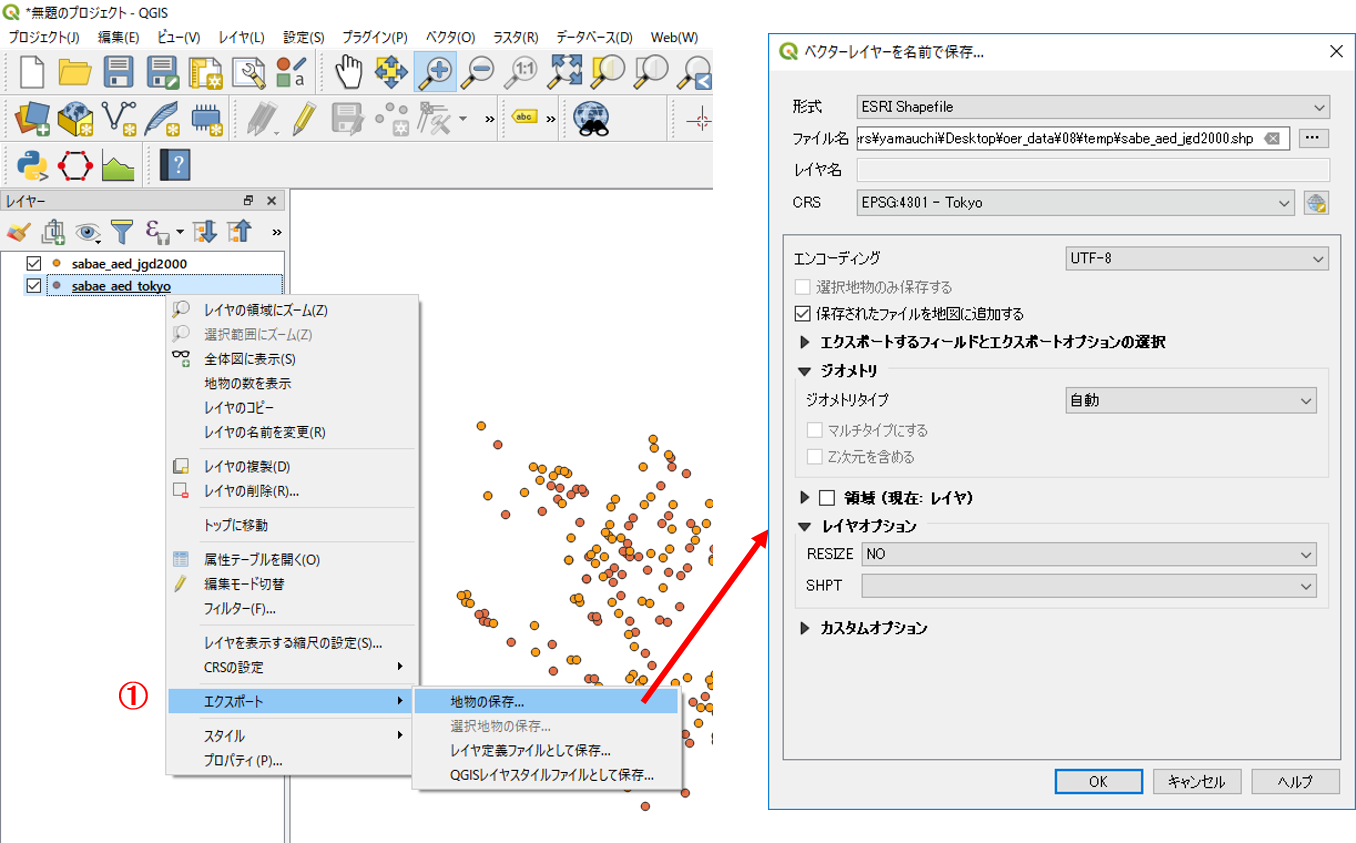Click the Zoom to Layer icon
This screenshot has width=1356, height=843.
(653, 72)
